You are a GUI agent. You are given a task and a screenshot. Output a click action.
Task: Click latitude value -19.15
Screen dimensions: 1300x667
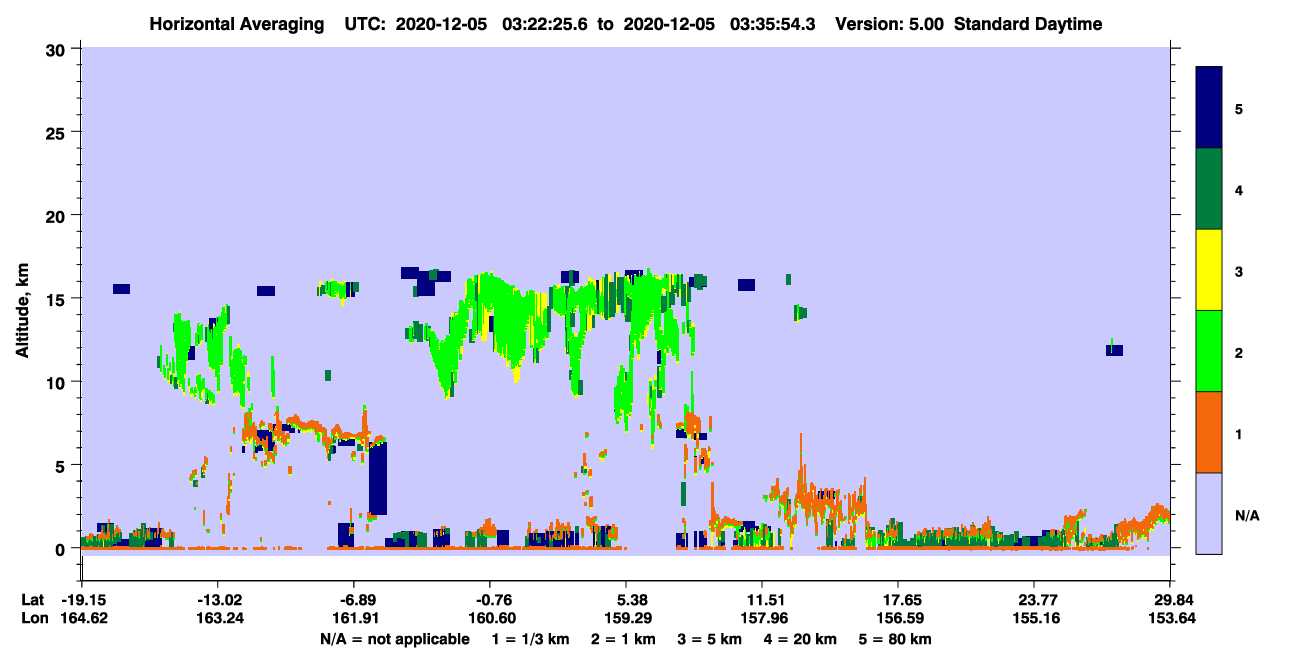[82, 600]
